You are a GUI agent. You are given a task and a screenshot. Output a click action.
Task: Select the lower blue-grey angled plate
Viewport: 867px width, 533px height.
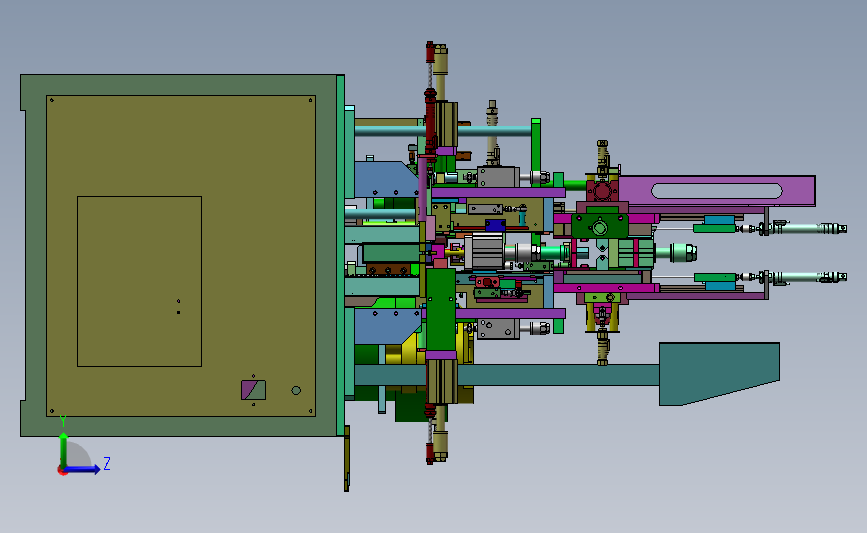[385, 326]
